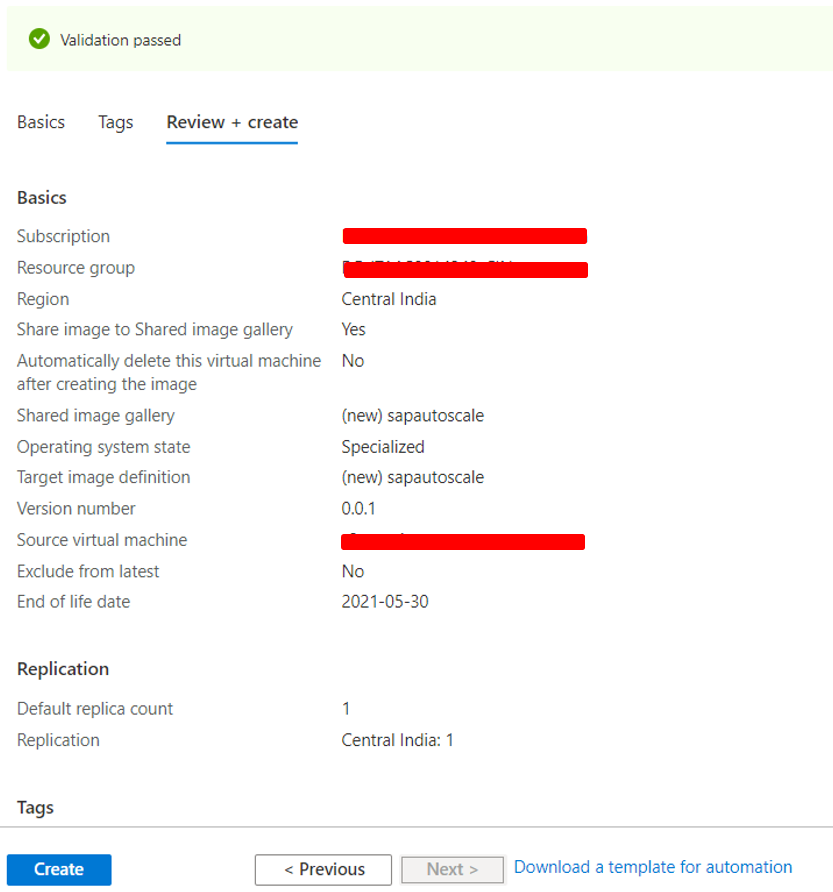Click the Source virtual machine label
Screen dimensions: 833x892
click(102, 540)
